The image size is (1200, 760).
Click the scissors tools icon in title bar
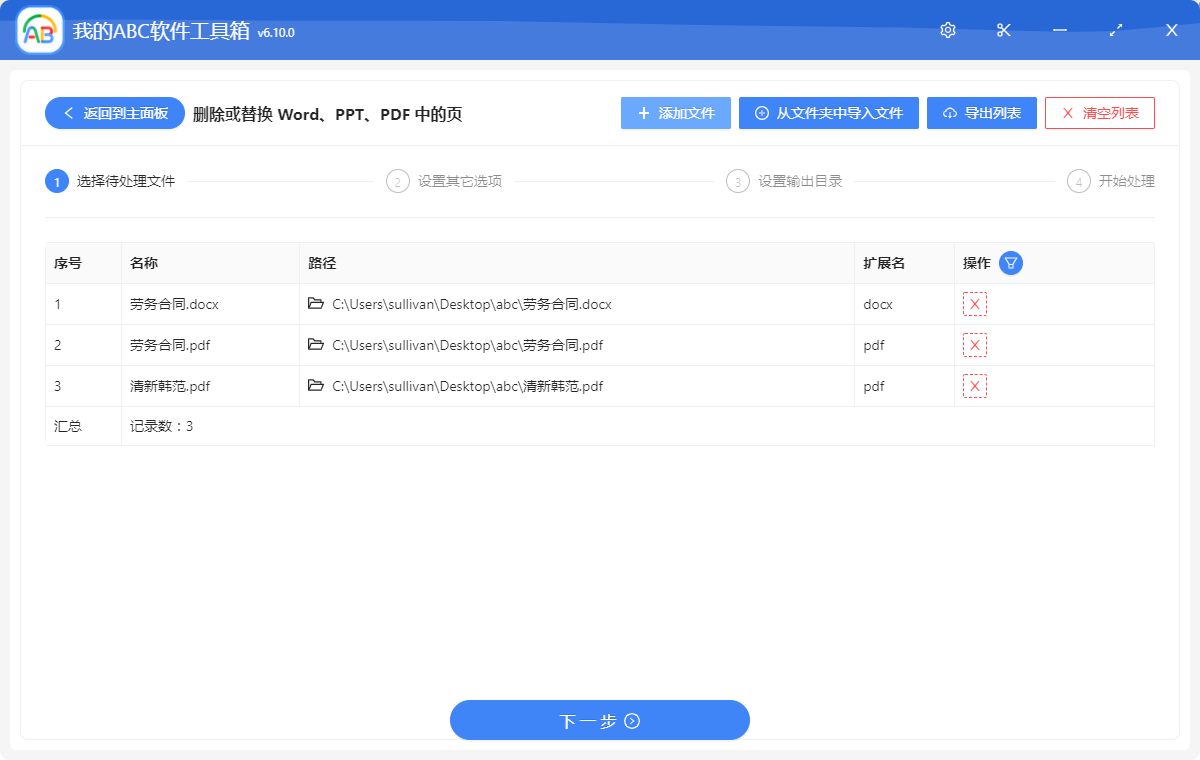[1003, 30]
